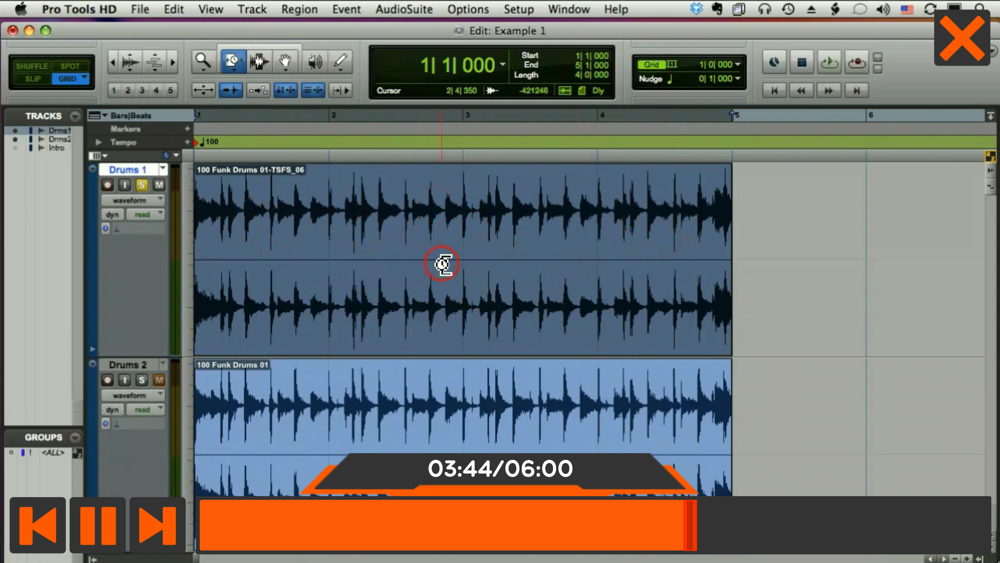1000x563 pixels.
Task: Switch to Slip edit mode
Action: (32, 79)
